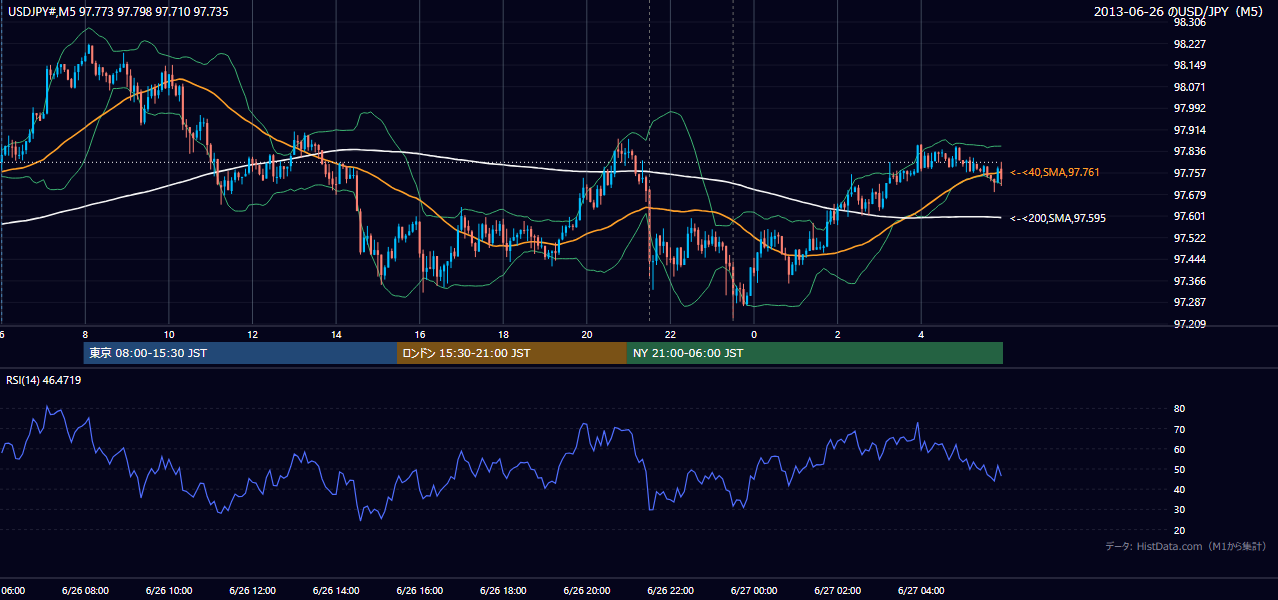
Task: Click price axis value 97.209
Action: point(1189,324)
